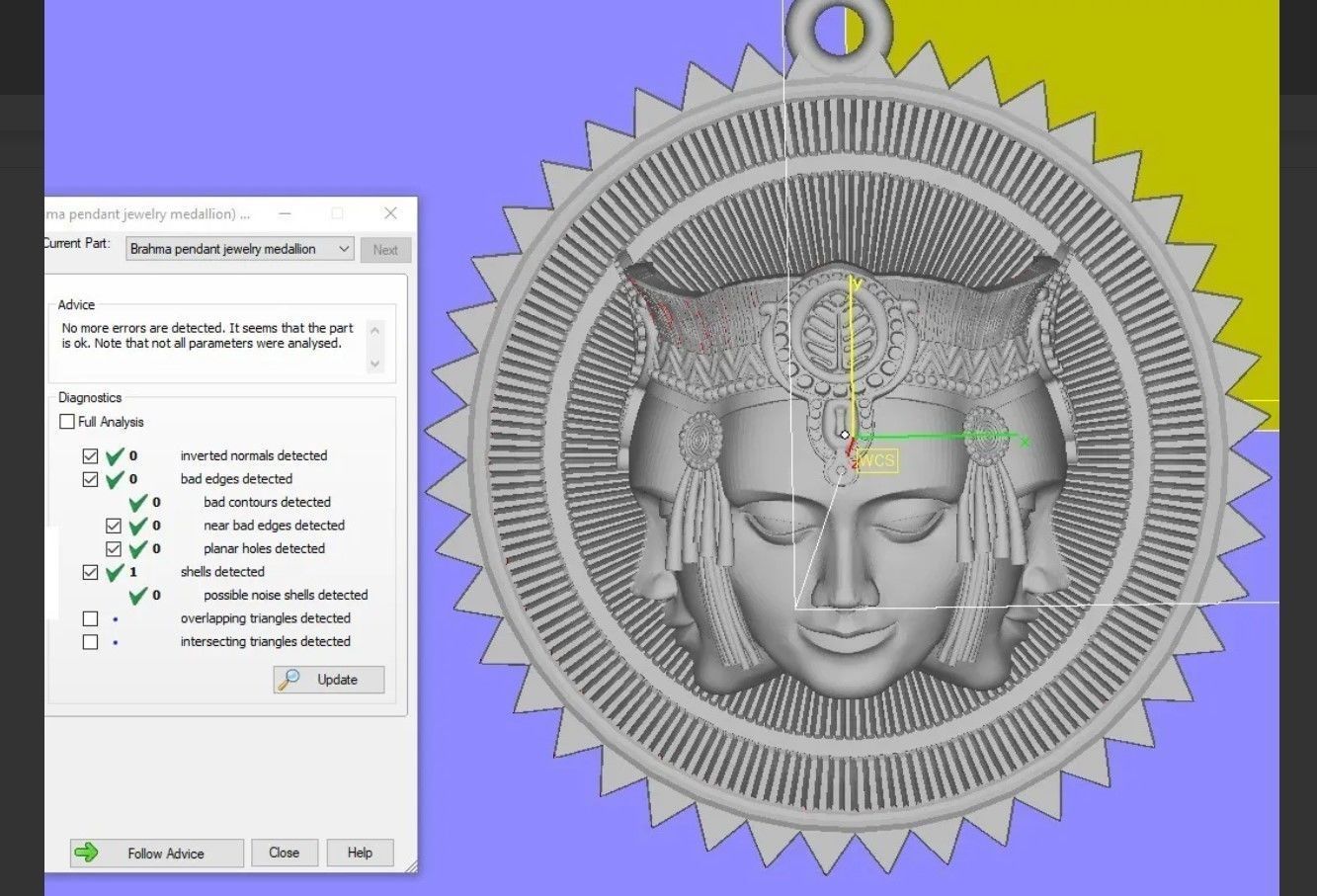The width and height of the screenshot is (1317, 896).
Task: Click the green arrow Follow Advice icon
Action: [x=87, y=853]
